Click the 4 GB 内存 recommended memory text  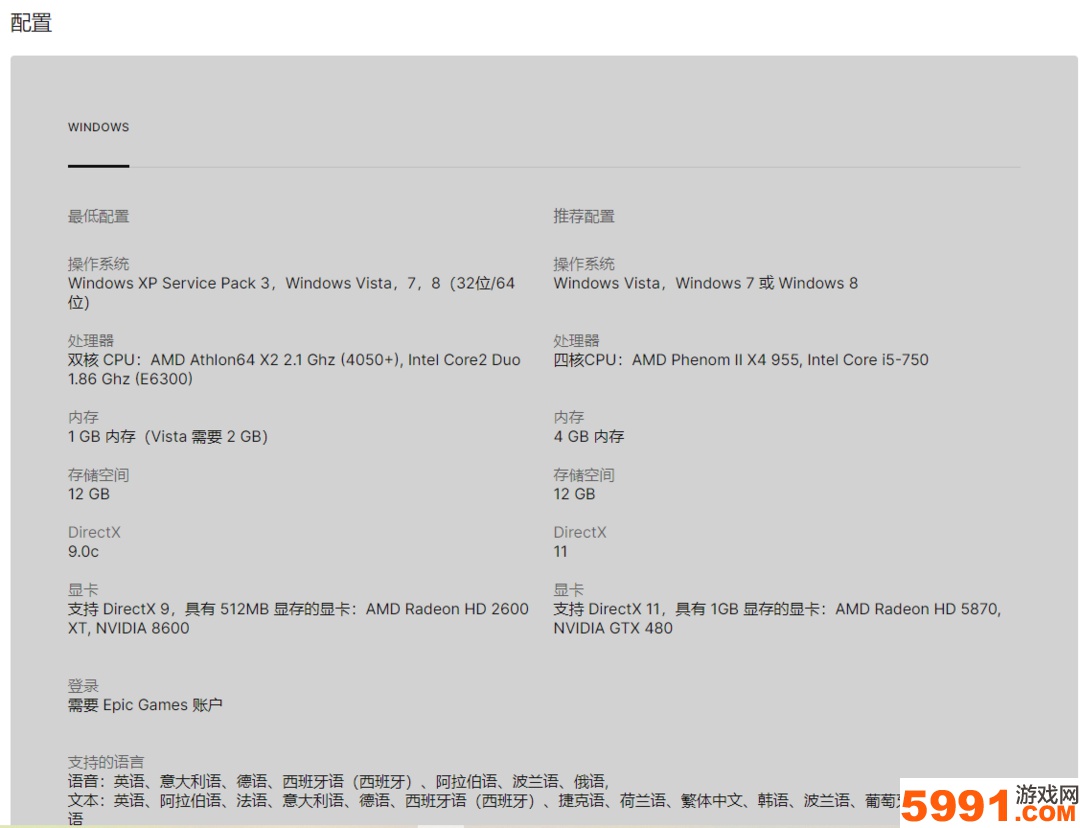click(x=588, y=437)
